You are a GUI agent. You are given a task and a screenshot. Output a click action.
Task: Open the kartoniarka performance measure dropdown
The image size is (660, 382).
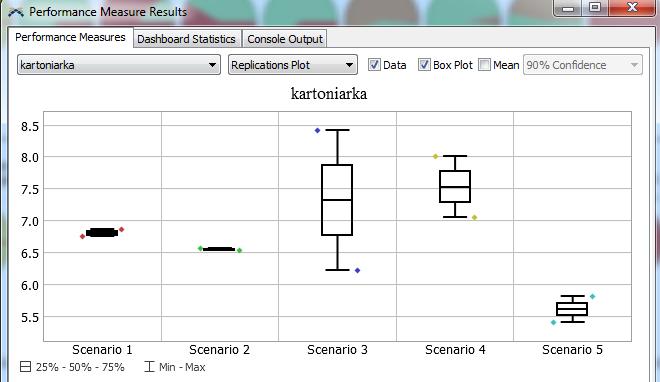click(119, 65)
